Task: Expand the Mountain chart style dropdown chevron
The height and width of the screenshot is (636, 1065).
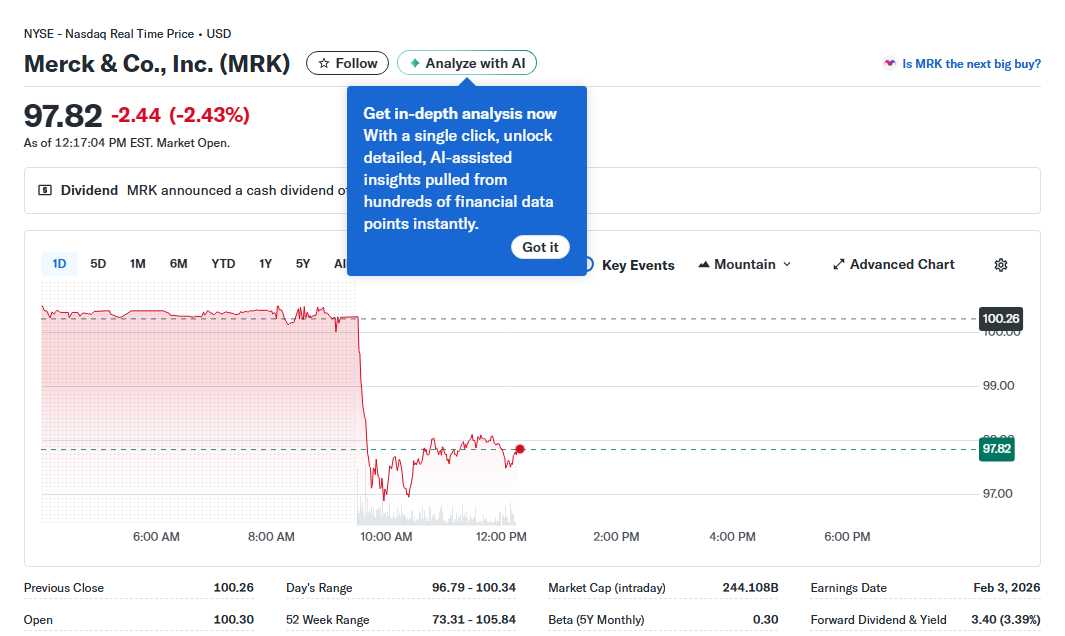Action: (x=787, y=265)
